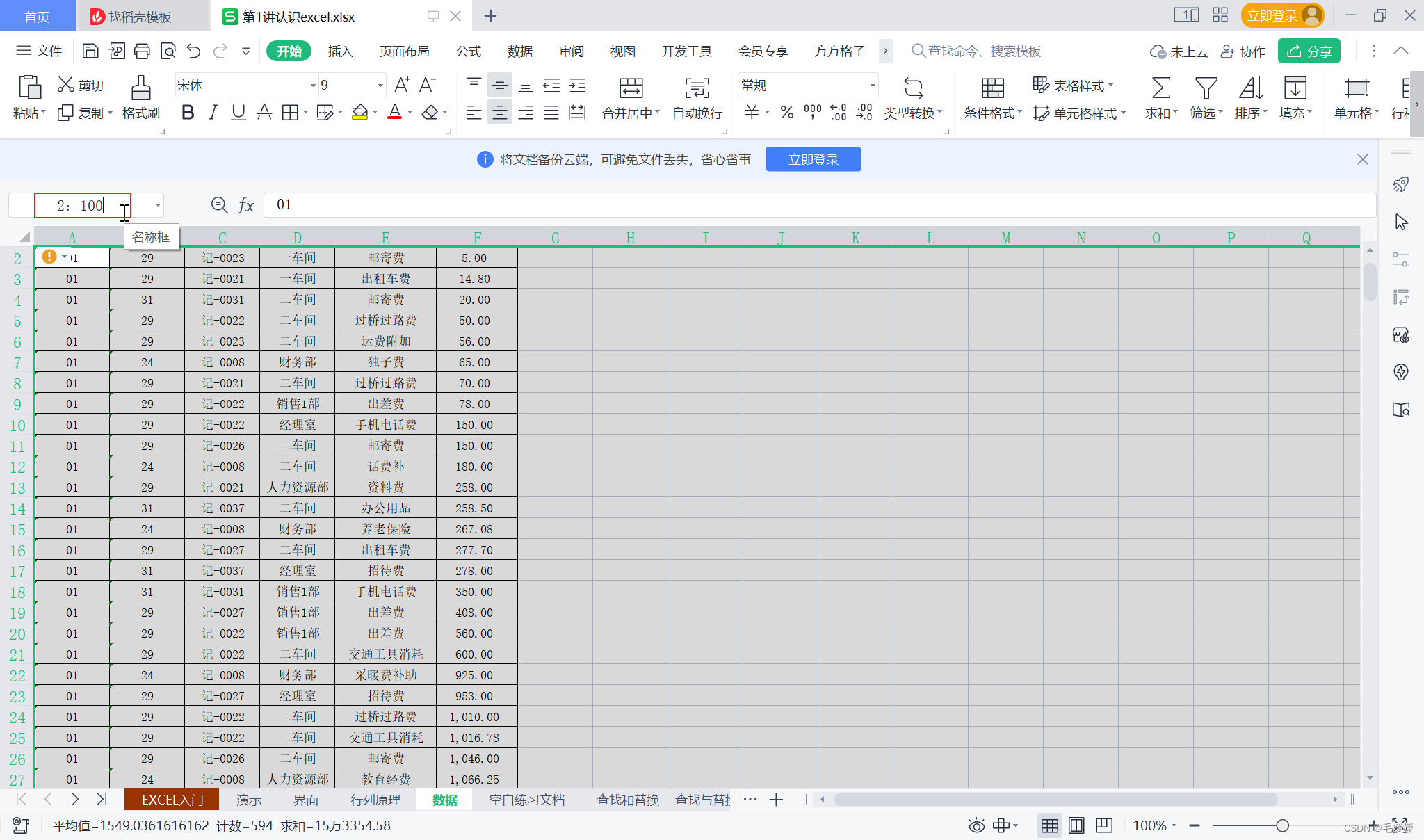
Task: Decrease font size with A- icon
Action: click(428, 85)
